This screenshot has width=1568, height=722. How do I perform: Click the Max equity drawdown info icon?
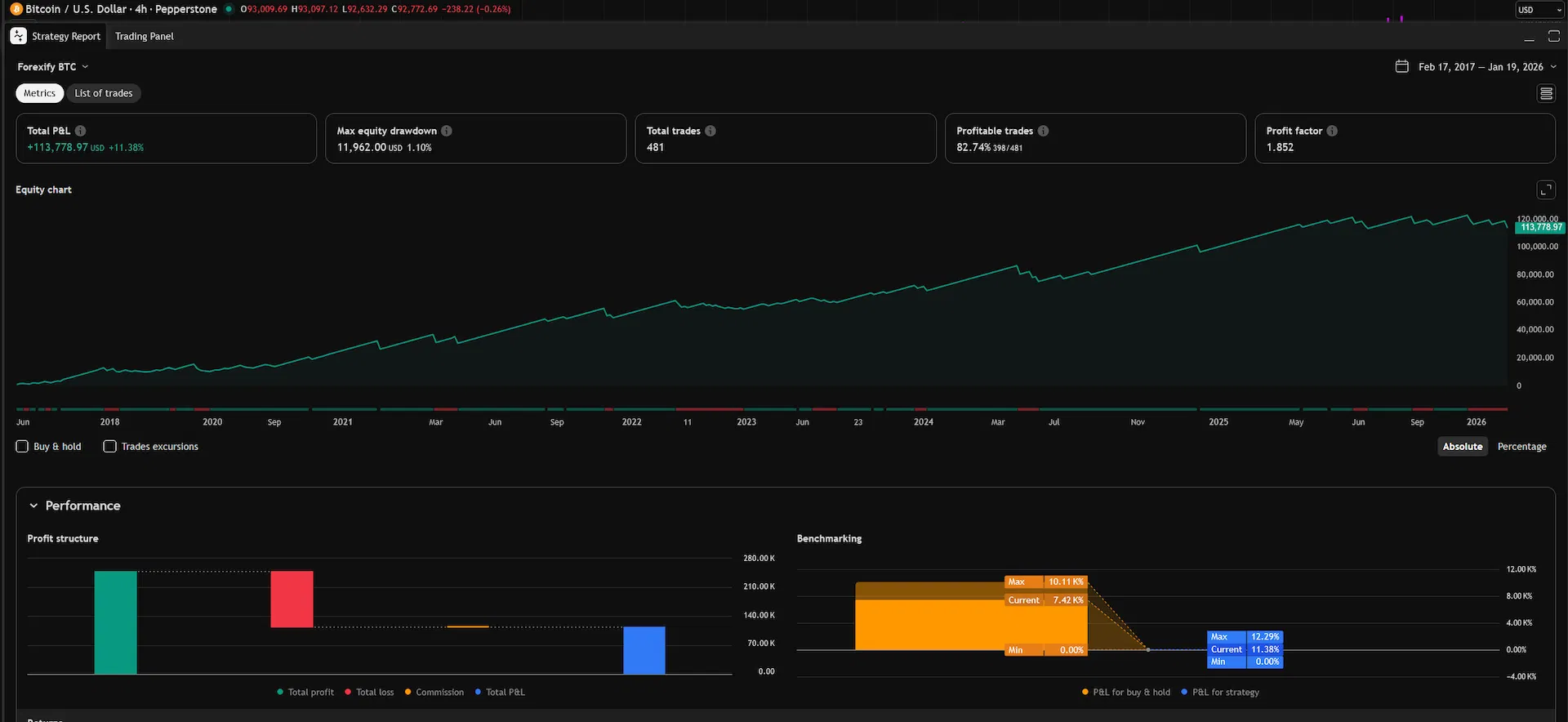pos(447,131)
